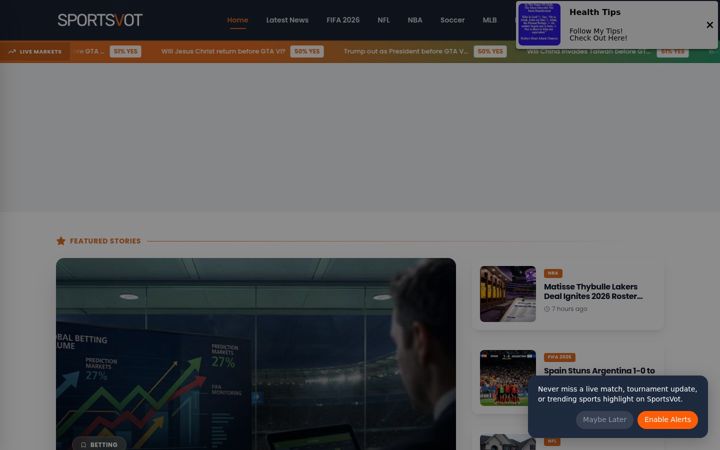The image size is (720, 450).
Task: Open the featured betting story image
Action: (256, 354)
